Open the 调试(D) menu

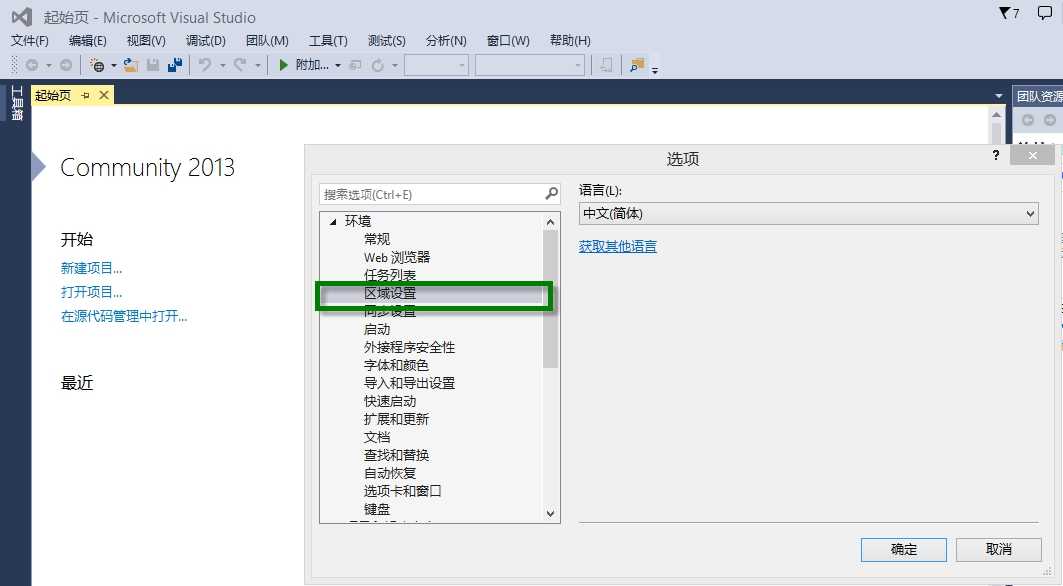click(x=205, y=41)
